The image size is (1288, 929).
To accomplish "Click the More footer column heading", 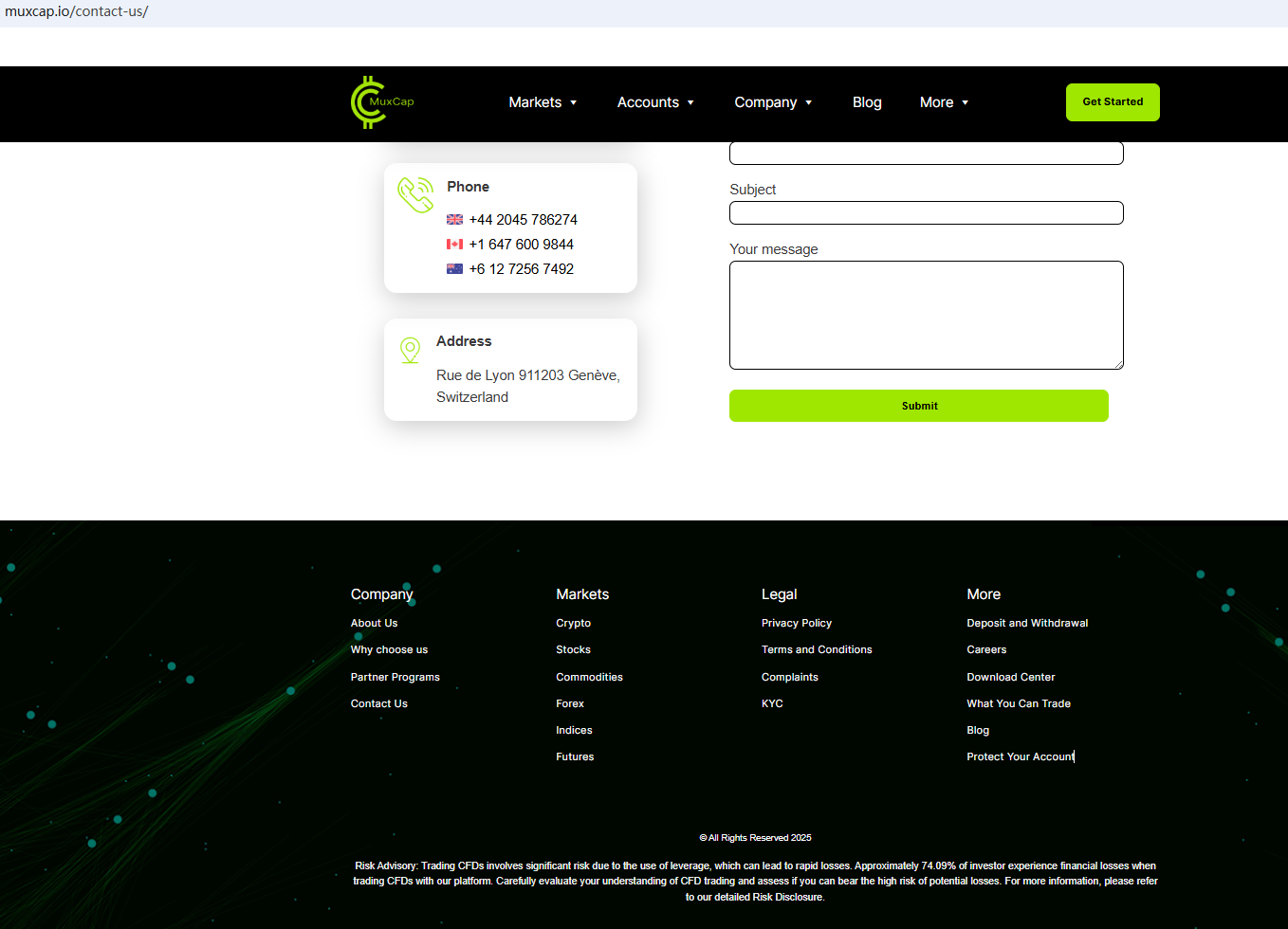I will [x=984, y=594].
